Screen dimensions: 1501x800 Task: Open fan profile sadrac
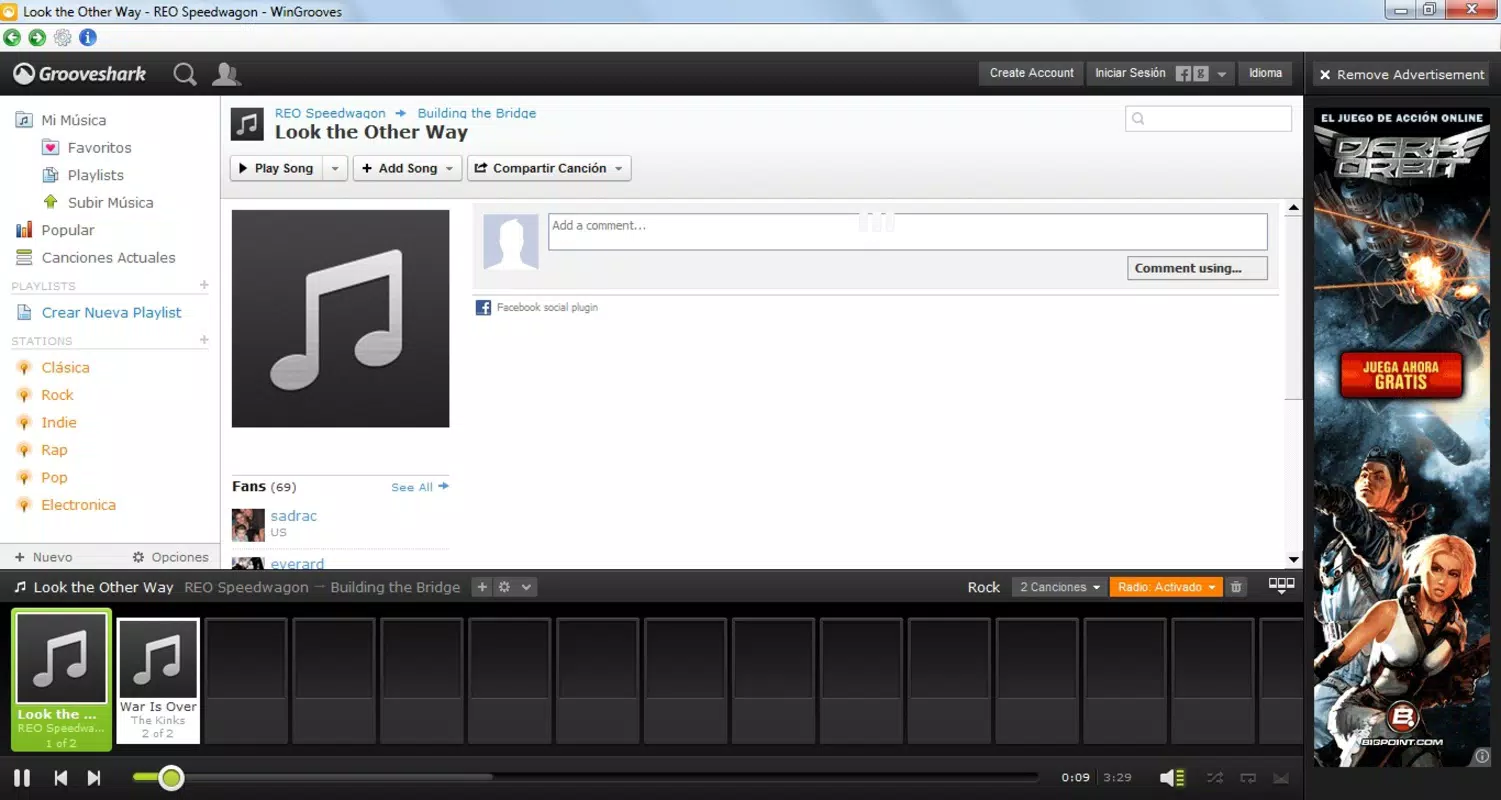pyautogui.click(x=294, y=516)
